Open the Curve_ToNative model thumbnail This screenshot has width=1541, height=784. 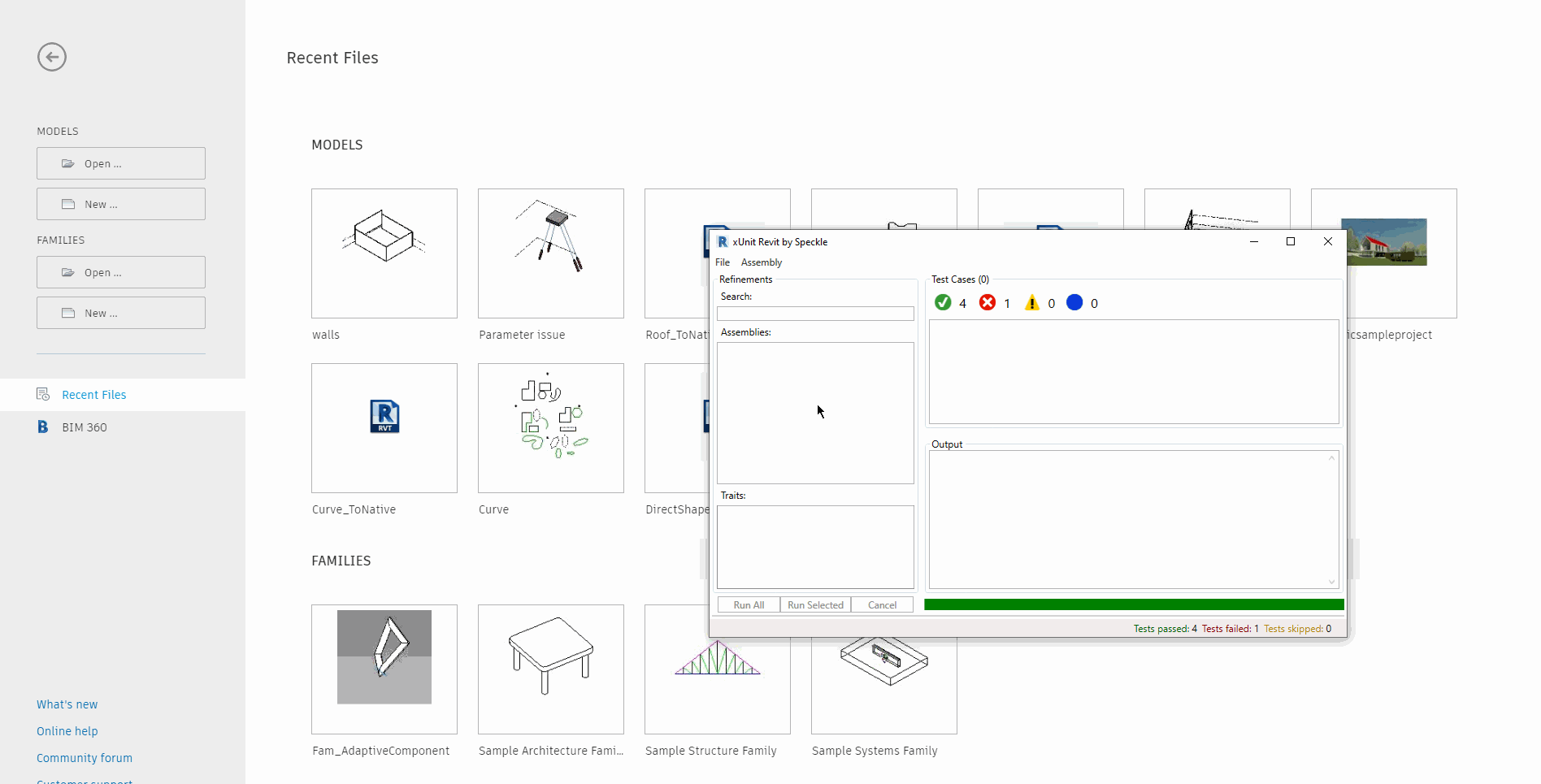point(384,428)
